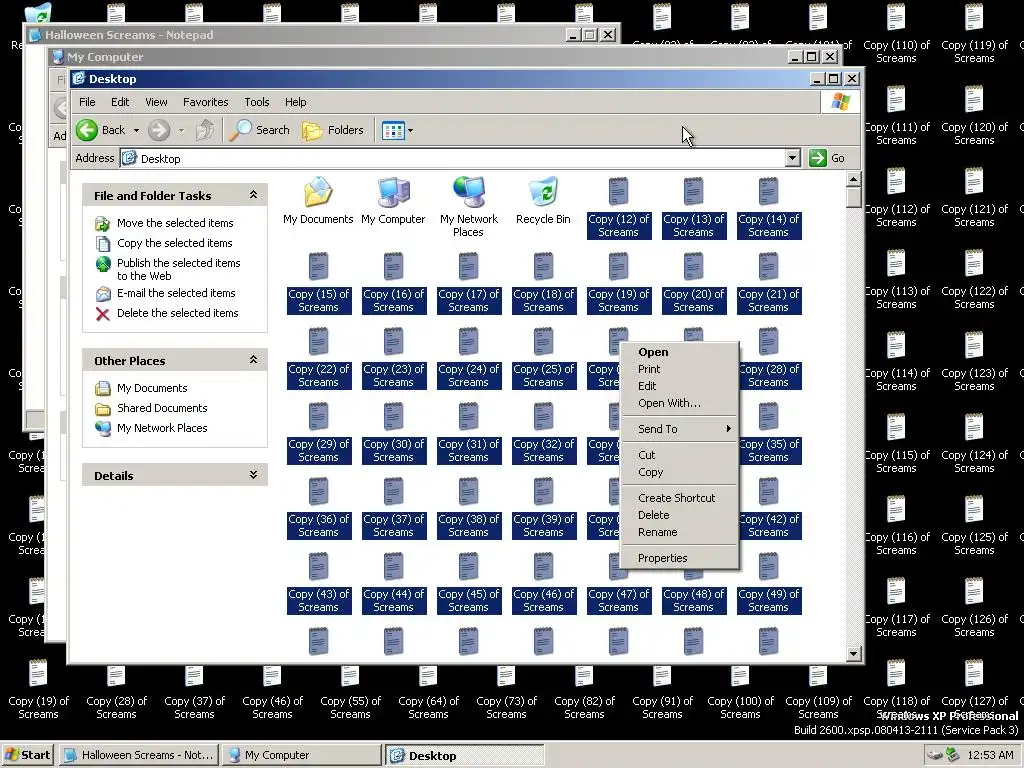Click Move the selected items
This screenshot has height=768, width=1024.
click(x=175, y=223)
